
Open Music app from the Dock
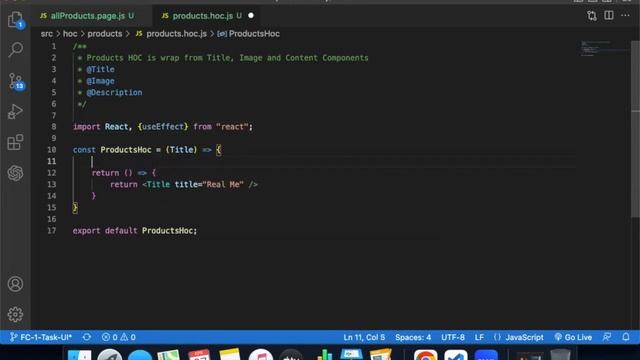(x=260, y=355)
